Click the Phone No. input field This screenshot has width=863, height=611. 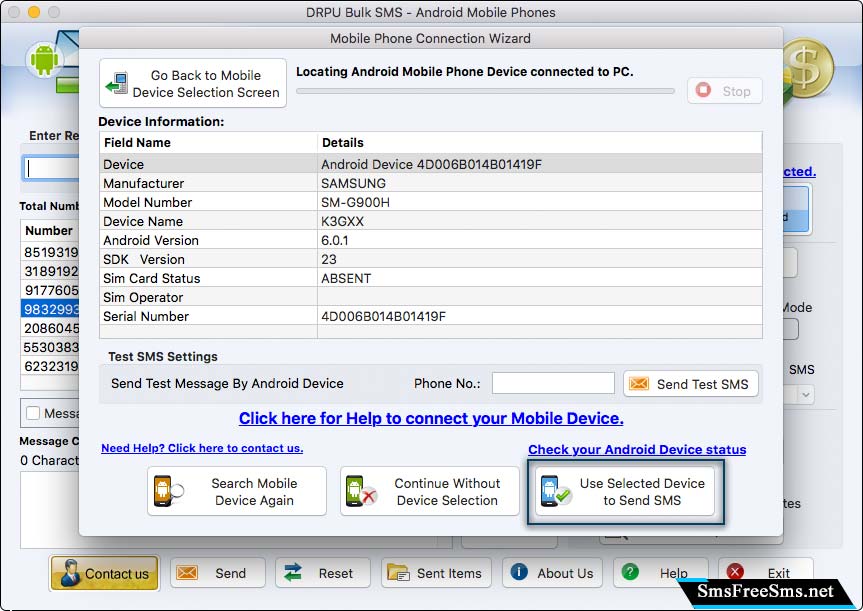553,383
